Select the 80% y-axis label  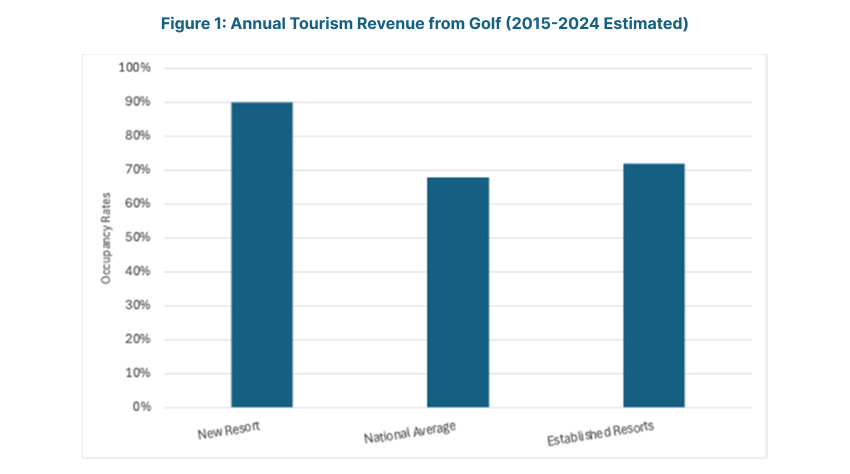point(136,136)
